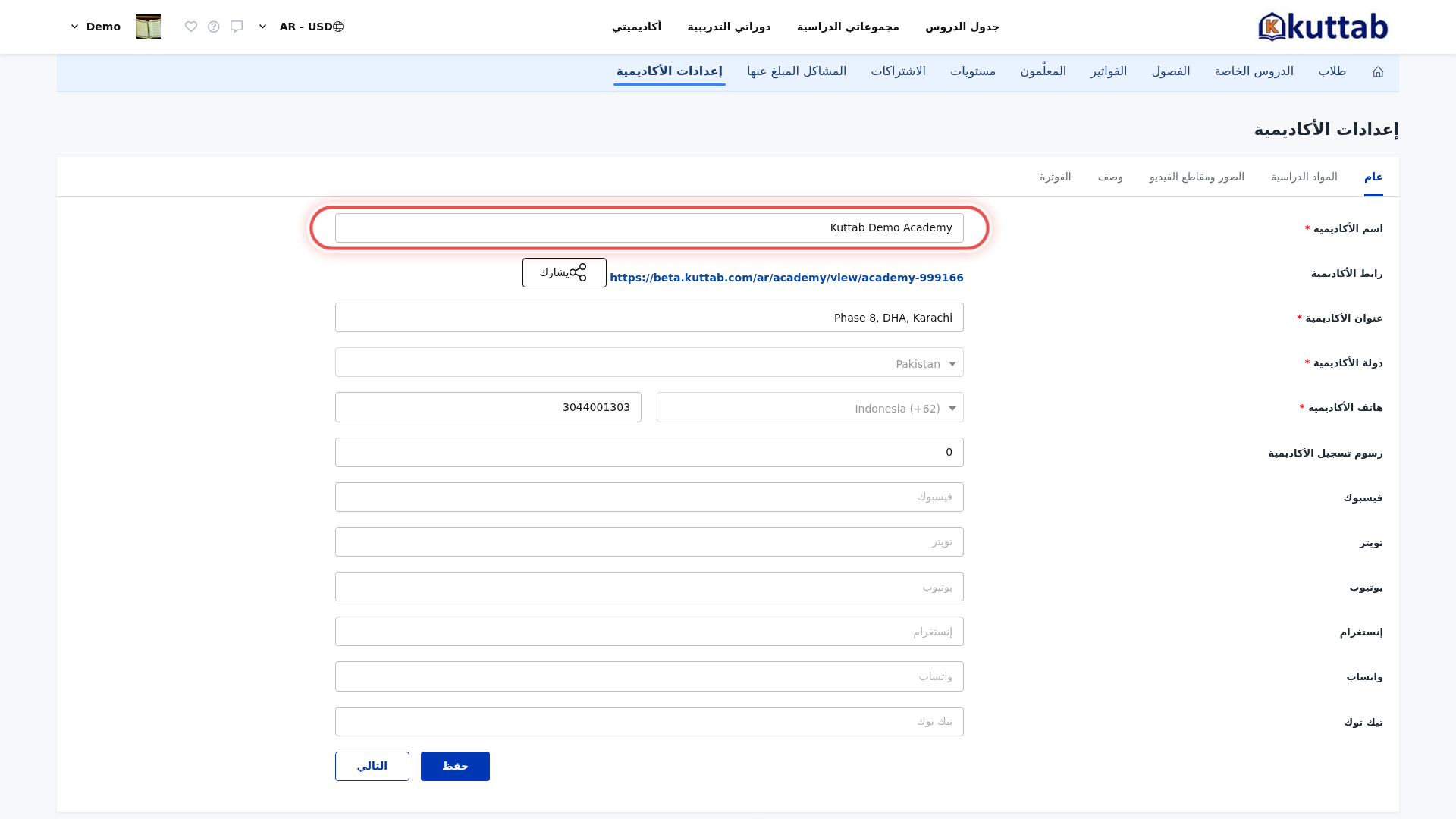Focus the تويتر Twitter input field
The height and width of the screenshot is (819, 1456).
point(649,541)
